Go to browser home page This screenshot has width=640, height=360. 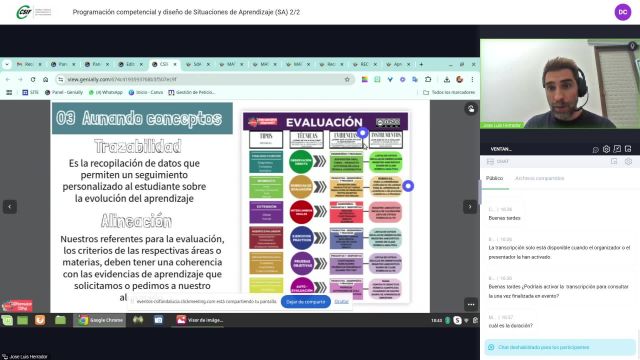45,80
